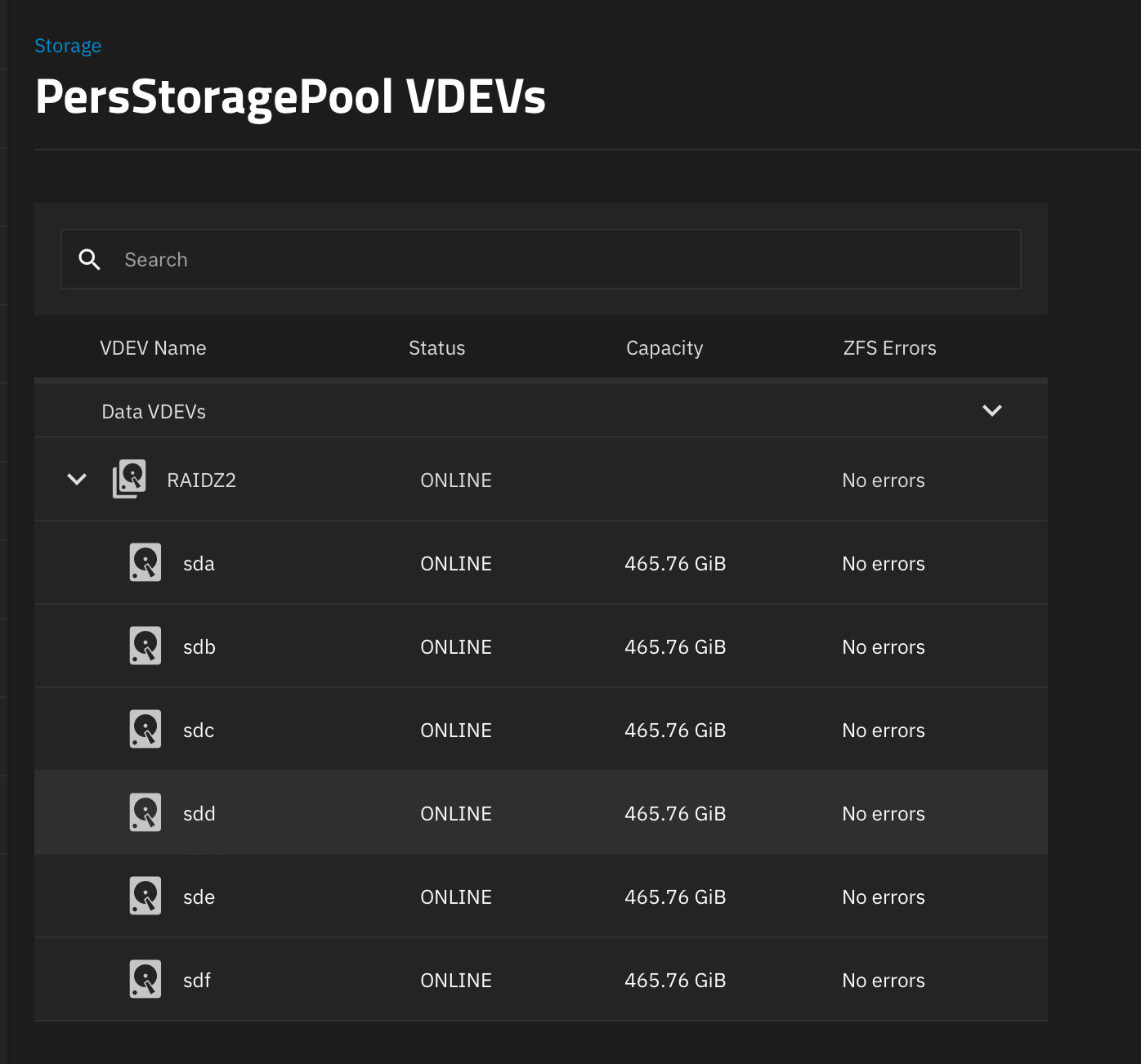This screenshot has height=1064, width=1141.
Task: Click the sdb disk icon
Action: (x=145, y=646)
